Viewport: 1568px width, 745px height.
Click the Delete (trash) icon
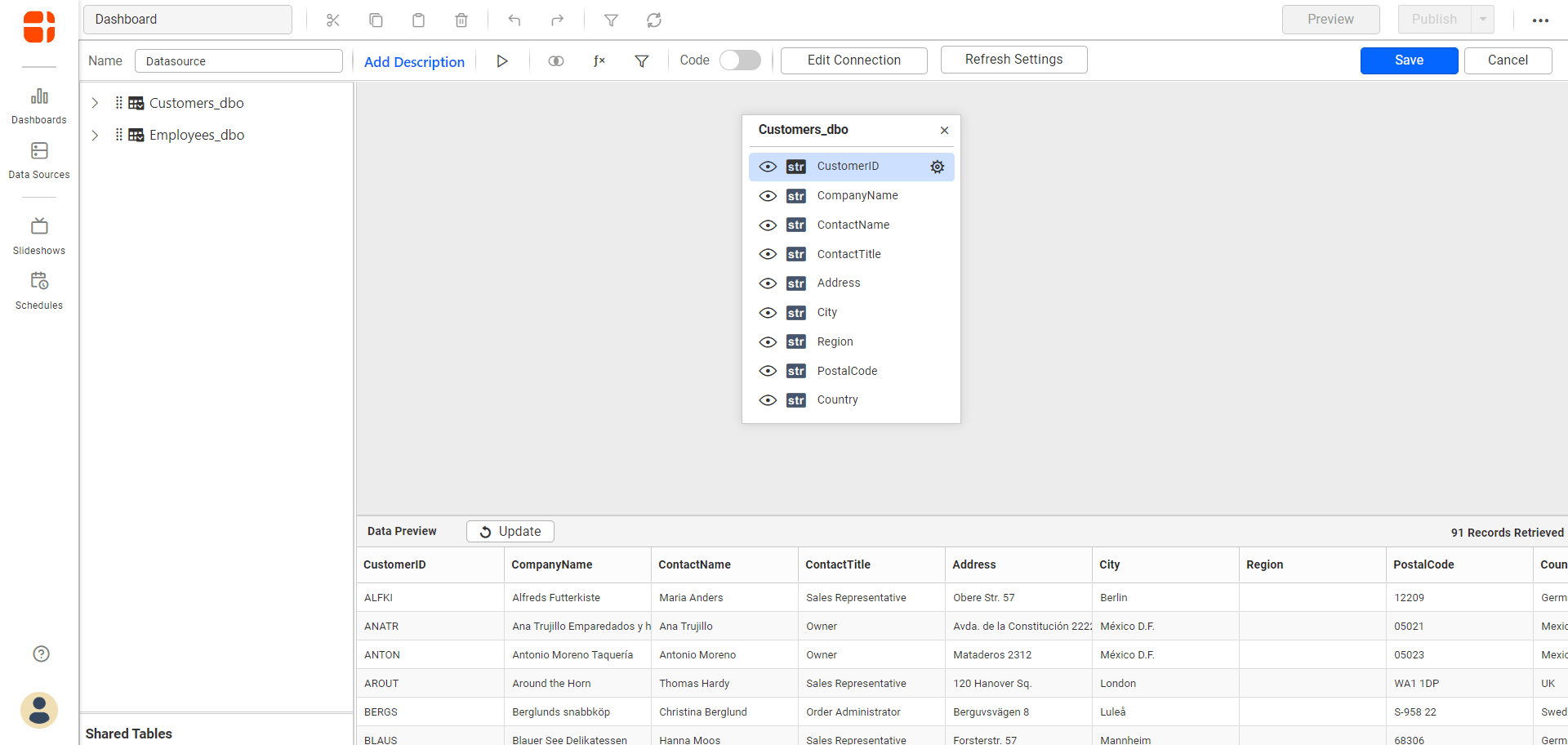coord(461,20)
